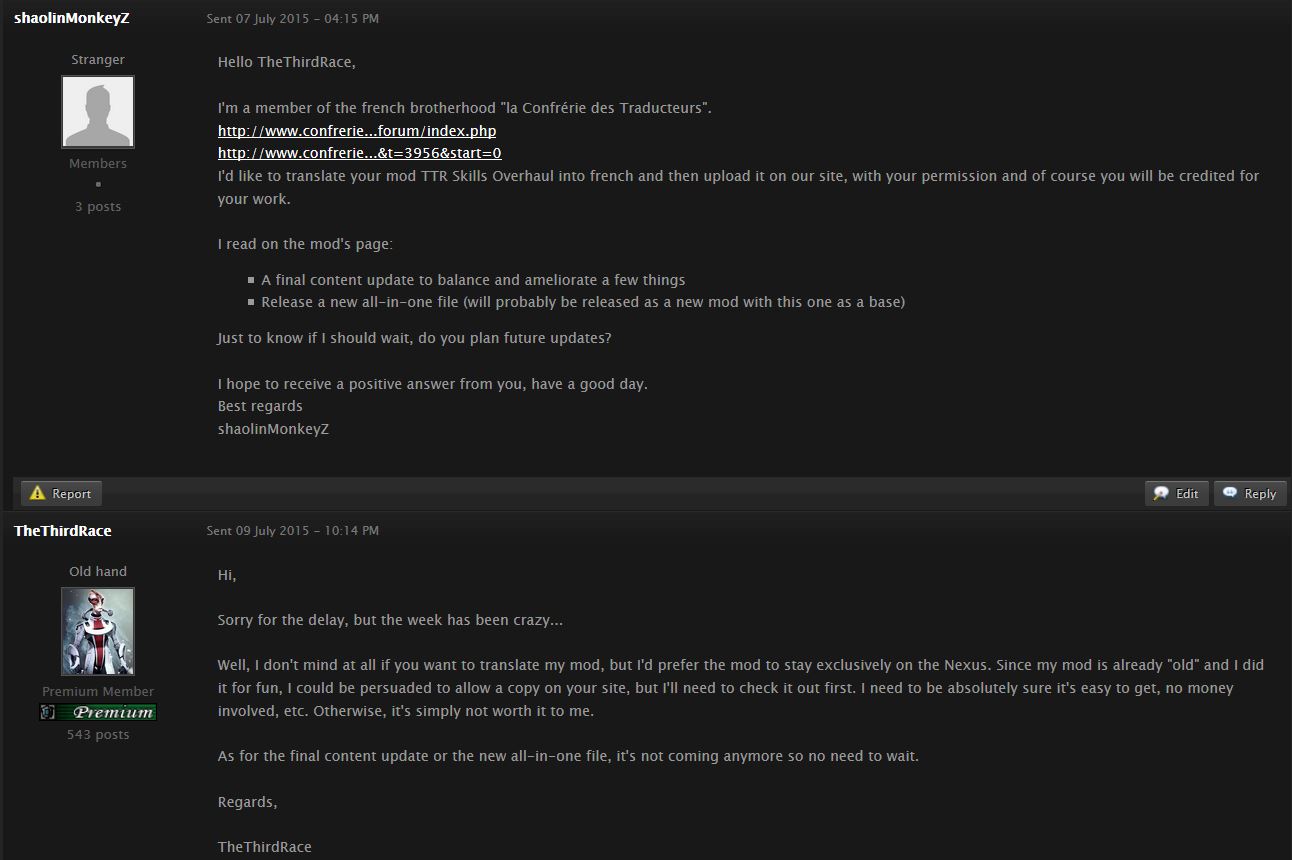Click the green Premium badge

[x=98, y=712]
